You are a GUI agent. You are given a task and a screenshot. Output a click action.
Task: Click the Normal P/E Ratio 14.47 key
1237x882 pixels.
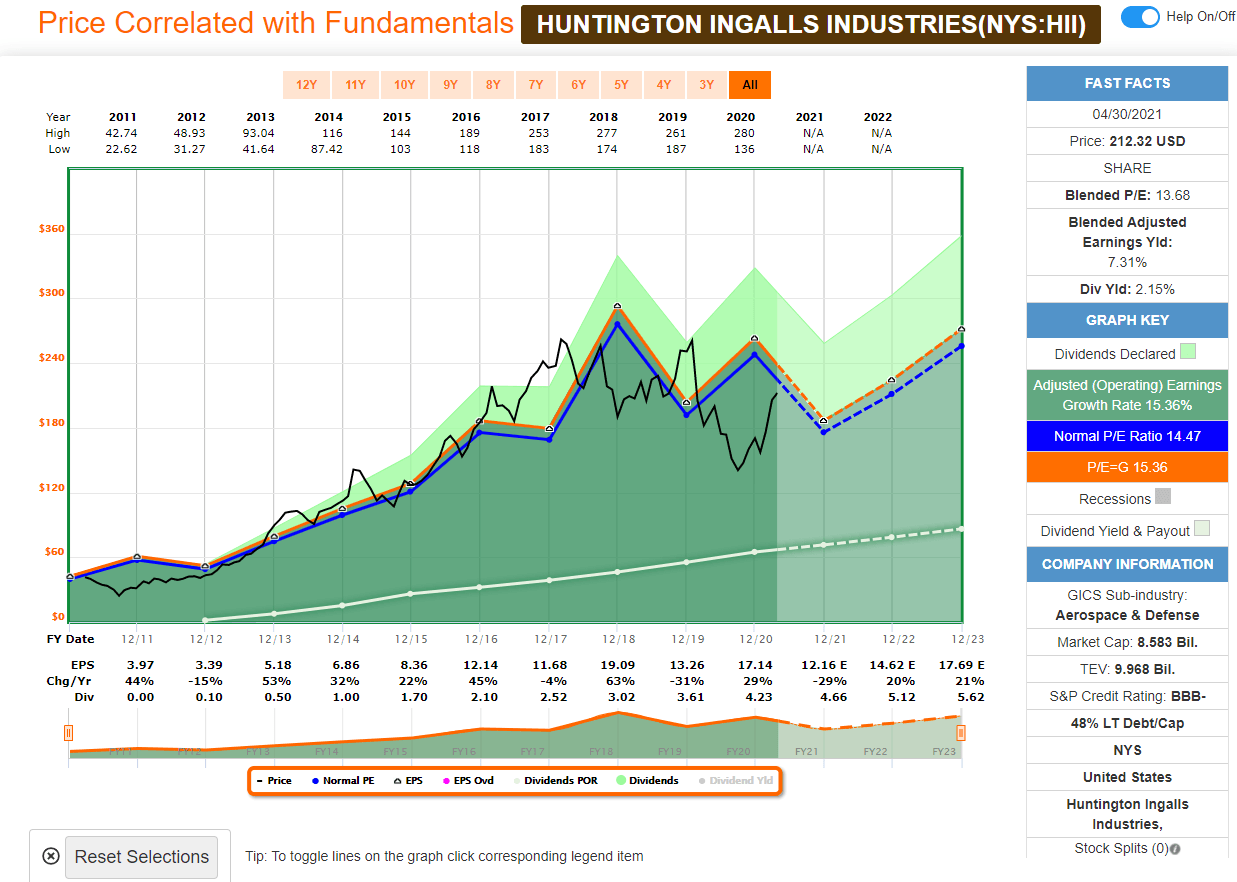1127,436
